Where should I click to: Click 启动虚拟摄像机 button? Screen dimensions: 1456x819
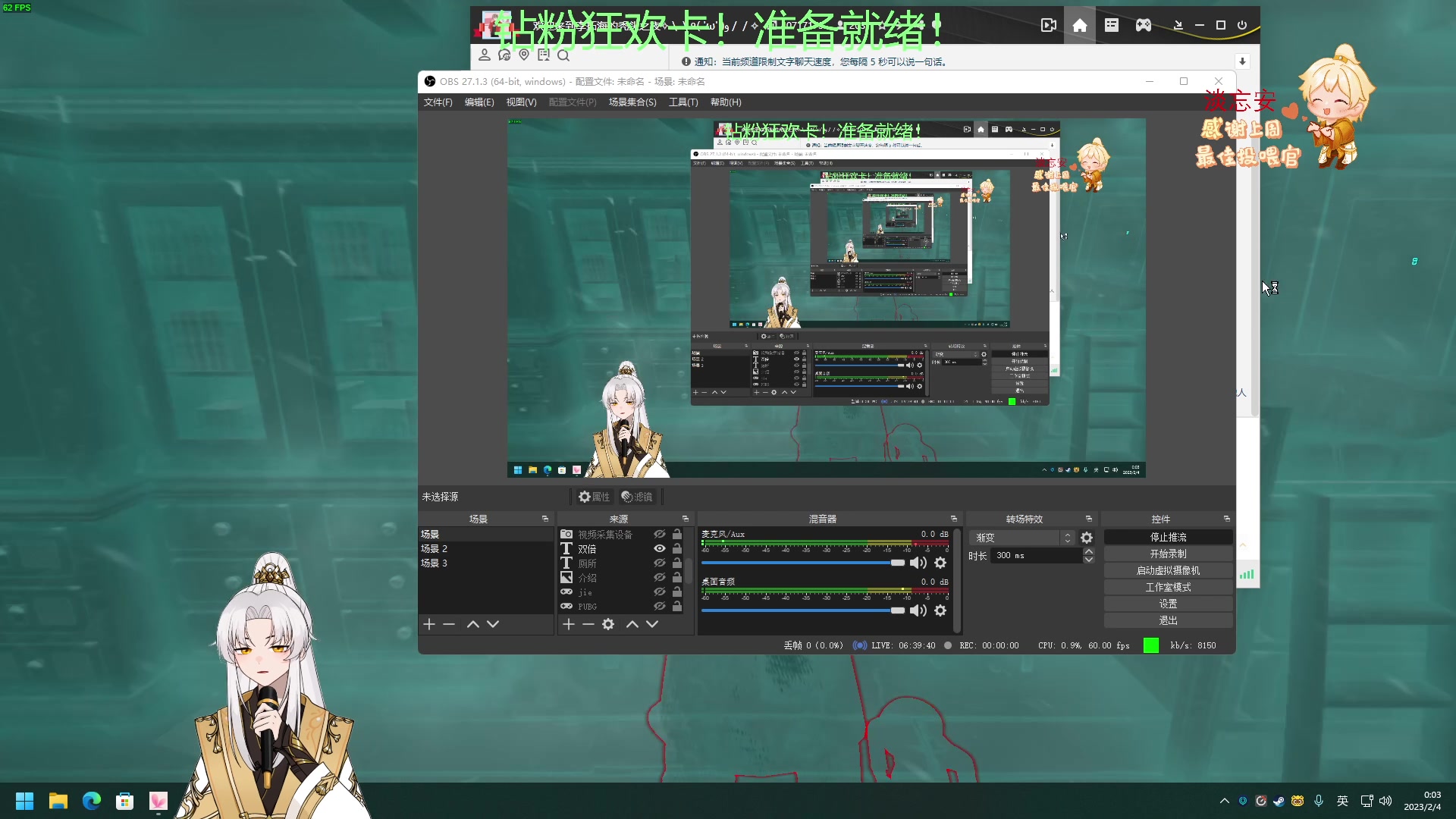tap(1168, 570)
